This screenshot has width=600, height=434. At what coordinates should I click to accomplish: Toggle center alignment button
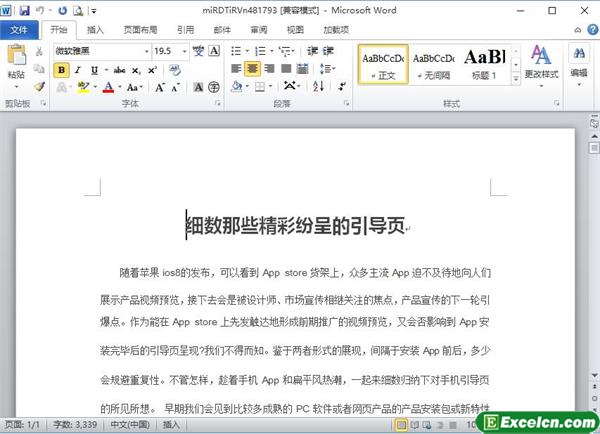(253, 69)
